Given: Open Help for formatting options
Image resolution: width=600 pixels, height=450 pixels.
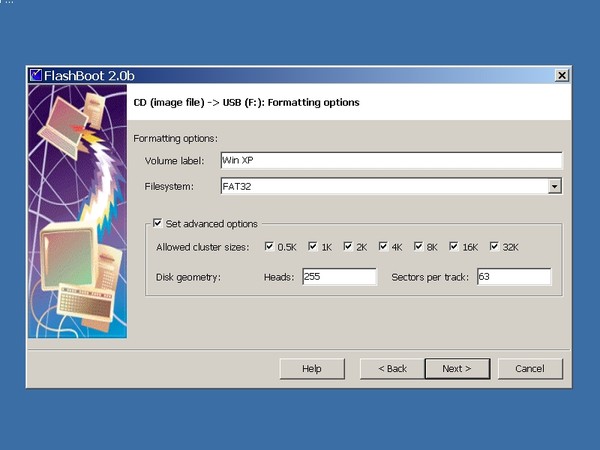Looking at the screenshot, I should point(311,368).
